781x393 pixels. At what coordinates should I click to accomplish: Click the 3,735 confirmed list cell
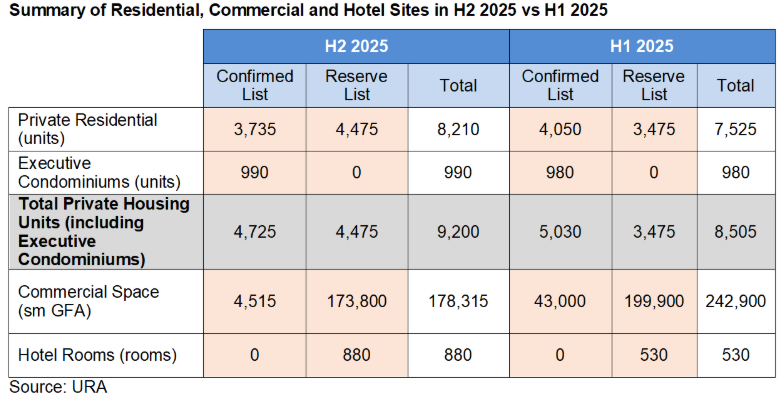[x=255, y=130]
